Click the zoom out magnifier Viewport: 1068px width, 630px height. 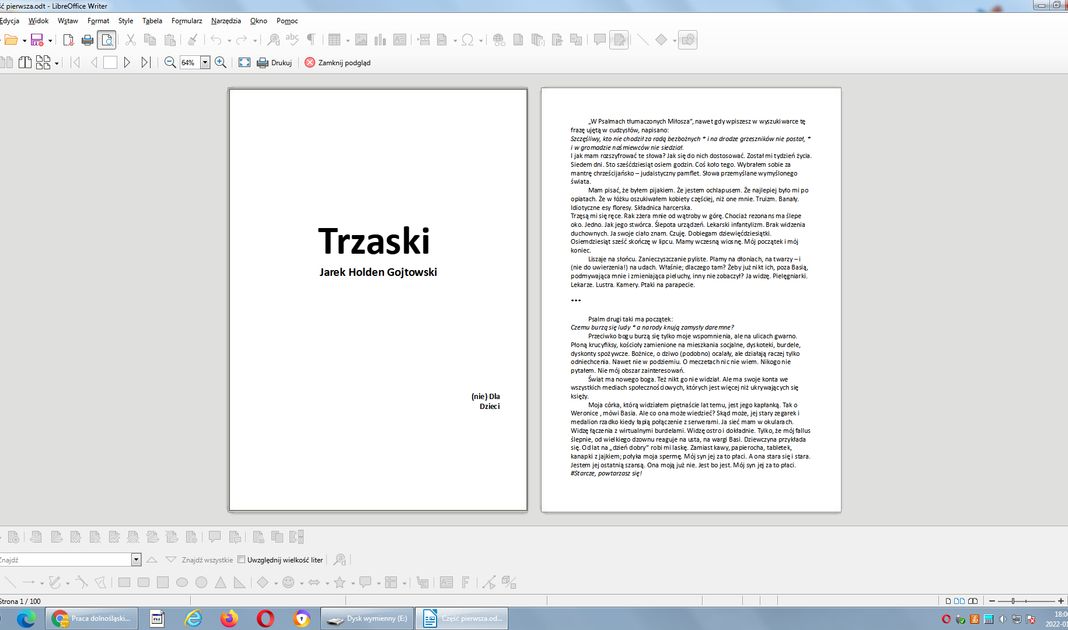170,62
